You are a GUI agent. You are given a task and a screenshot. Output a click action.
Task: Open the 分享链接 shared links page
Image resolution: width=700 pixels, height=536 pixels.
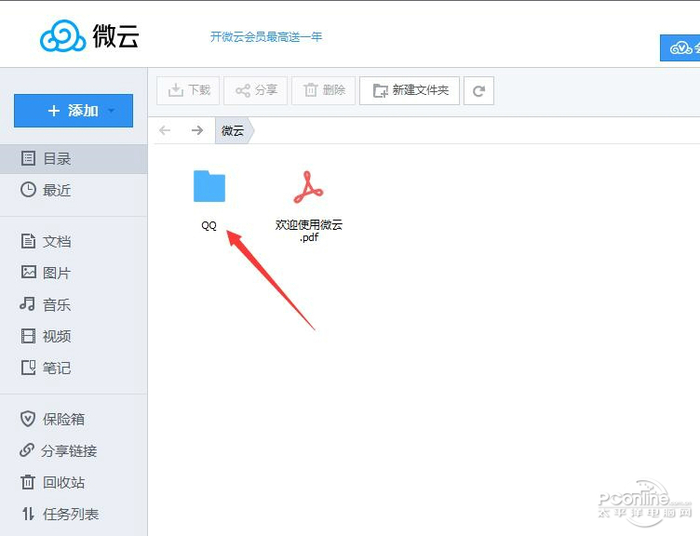click(x=74, y=451)
